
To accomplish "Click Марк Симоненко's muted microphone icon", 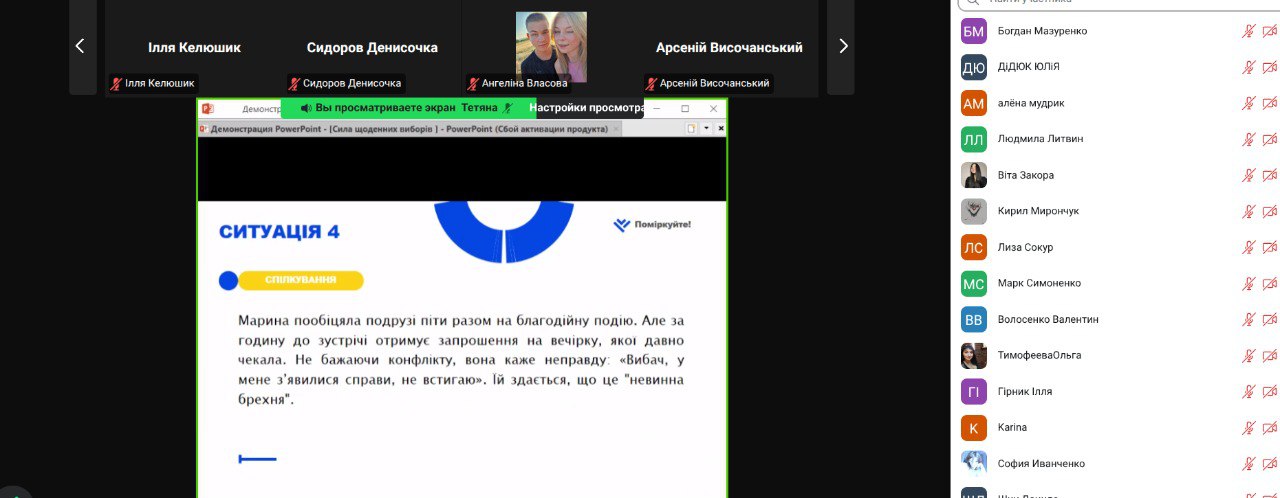I will coord(1248,283).
